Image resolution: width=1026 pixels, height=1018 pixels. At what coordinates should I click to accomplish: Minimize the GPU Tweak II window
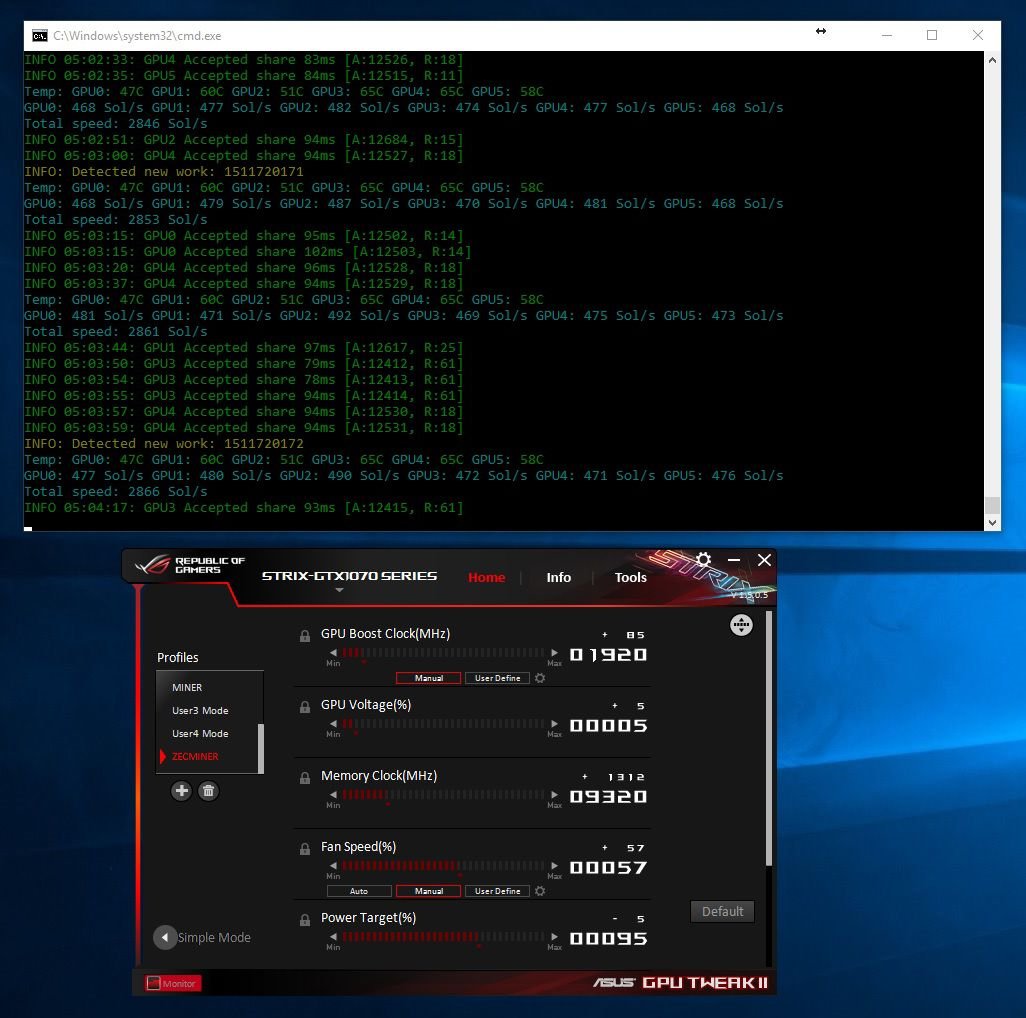[x=734, y=560]
